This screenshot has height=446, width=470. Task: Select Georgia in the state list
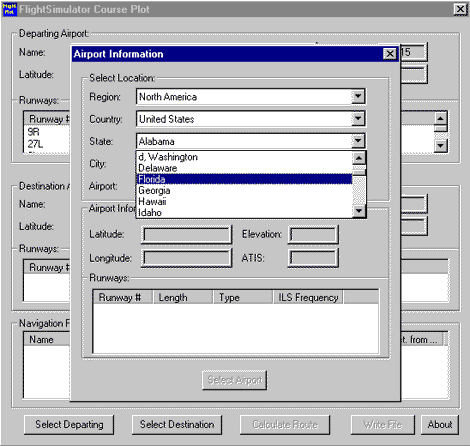coord(245,190)
